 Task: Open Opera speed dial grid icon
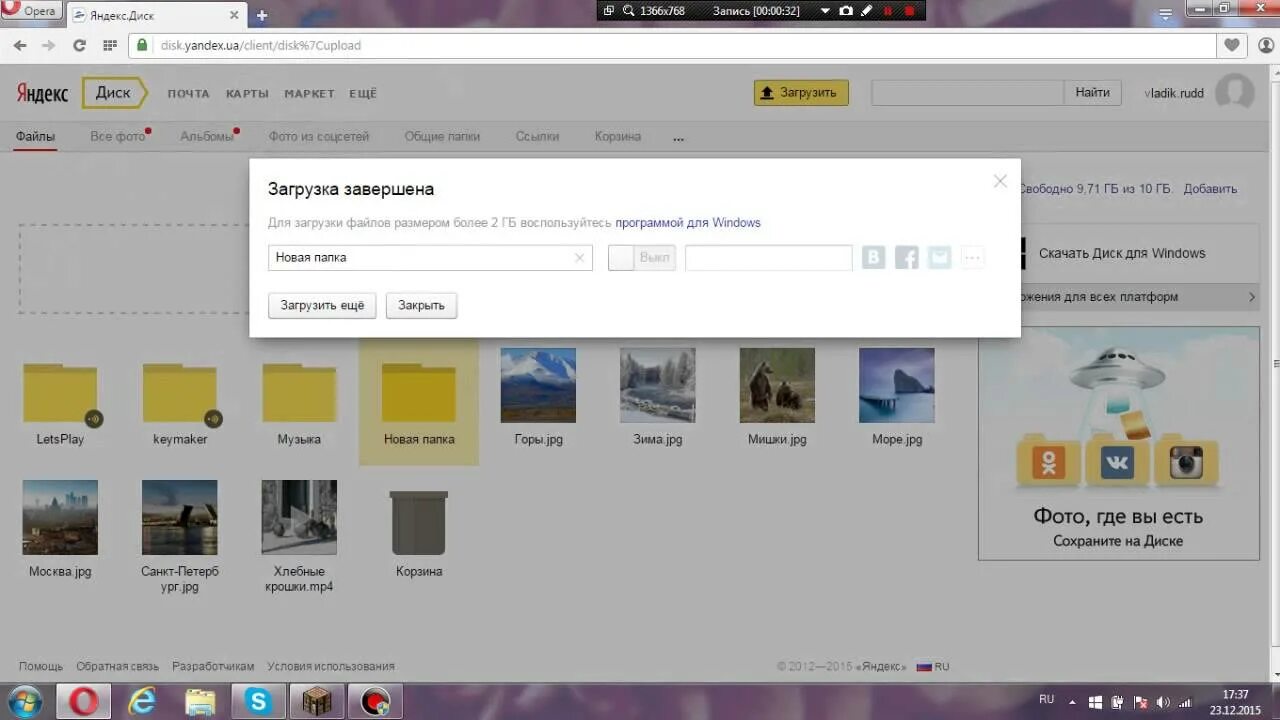tap(110, 45)
